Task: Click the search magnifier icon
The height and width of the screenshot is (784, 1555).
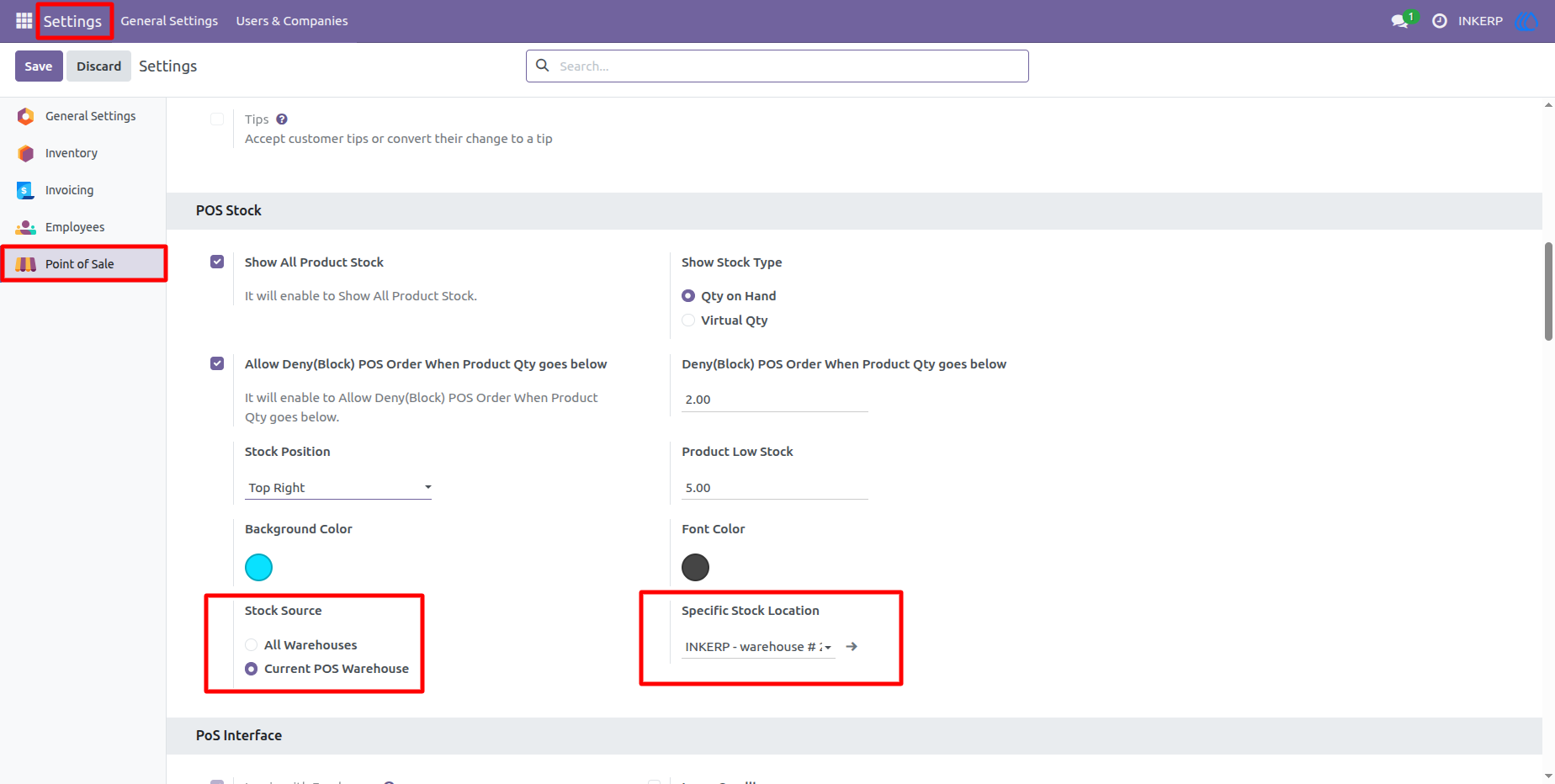Action: pos(543,66)
